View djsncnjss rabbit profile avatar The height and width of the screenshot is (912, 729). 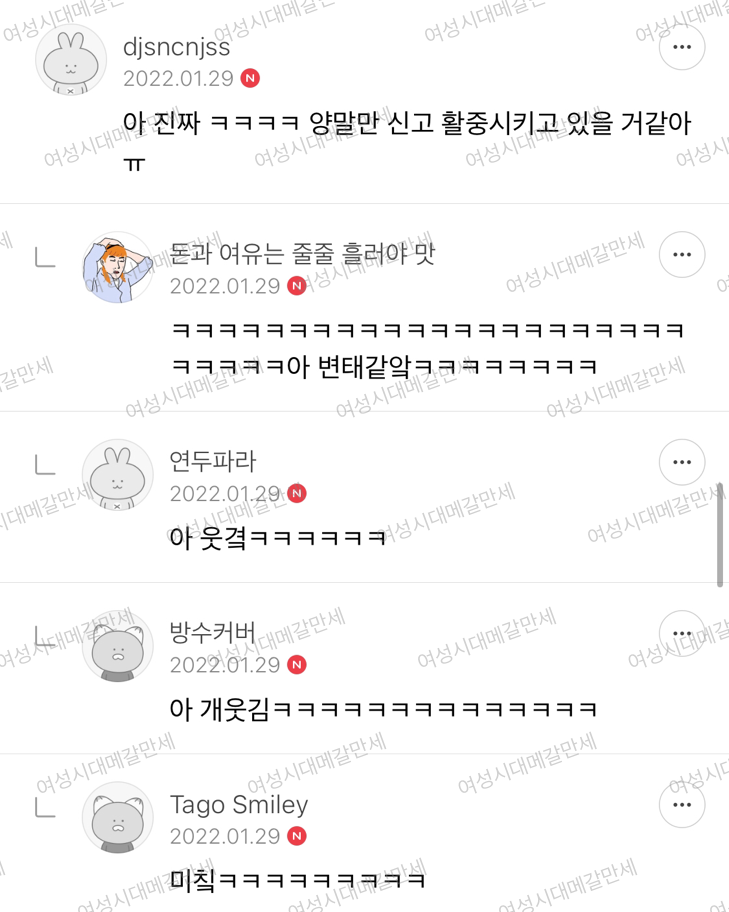[71, 60]
